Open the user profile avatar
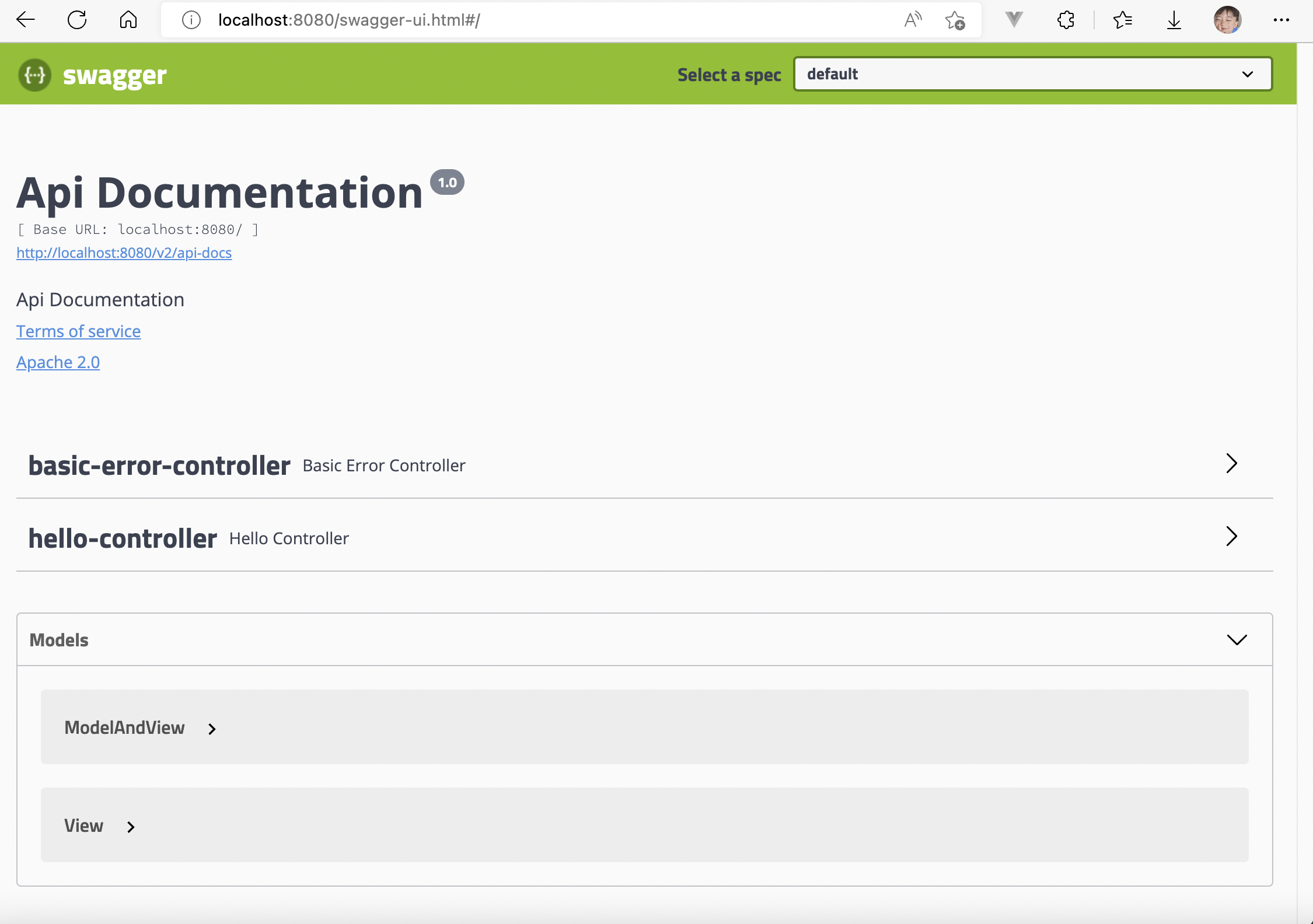Viewport: 1313px width, 924px height. [x=1227, y=20]
